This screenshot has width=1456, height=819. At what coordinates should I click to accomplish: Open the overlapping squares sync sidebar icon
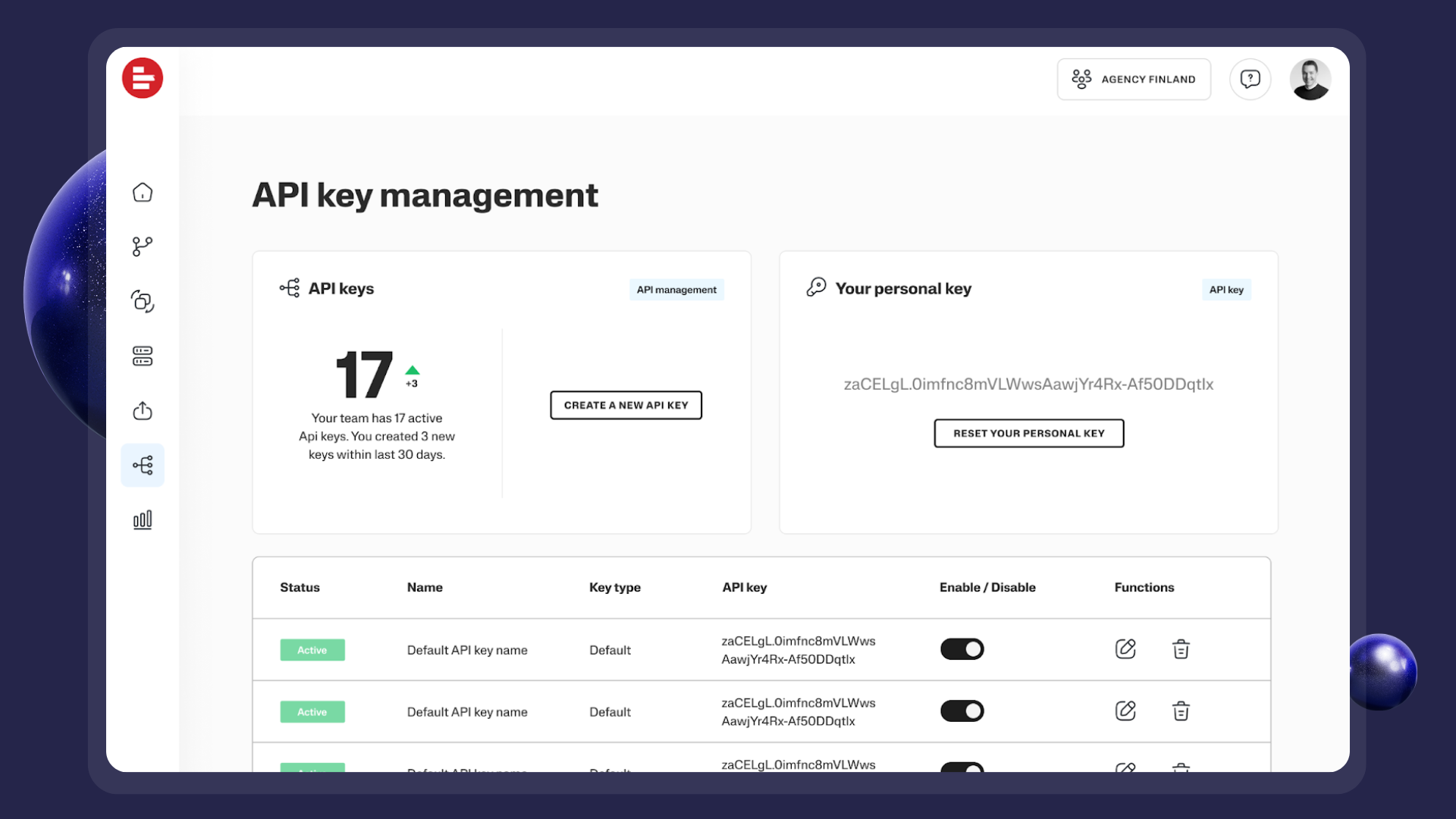(x=143, y=301)
